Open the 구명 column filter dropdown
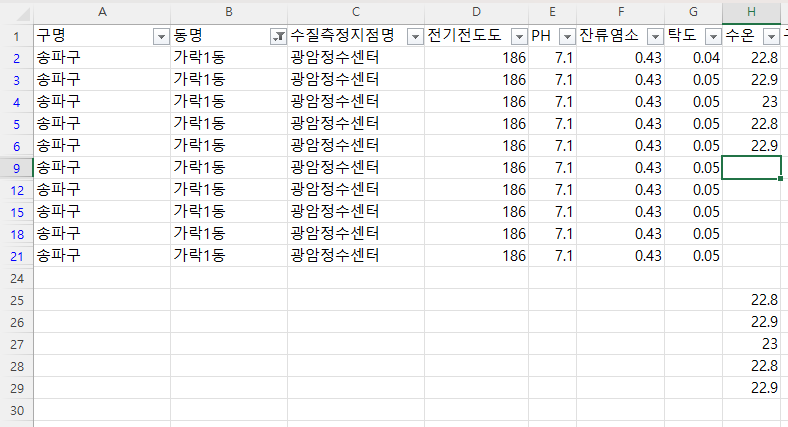Screen dimensions: 788x427 click(161, 37)
